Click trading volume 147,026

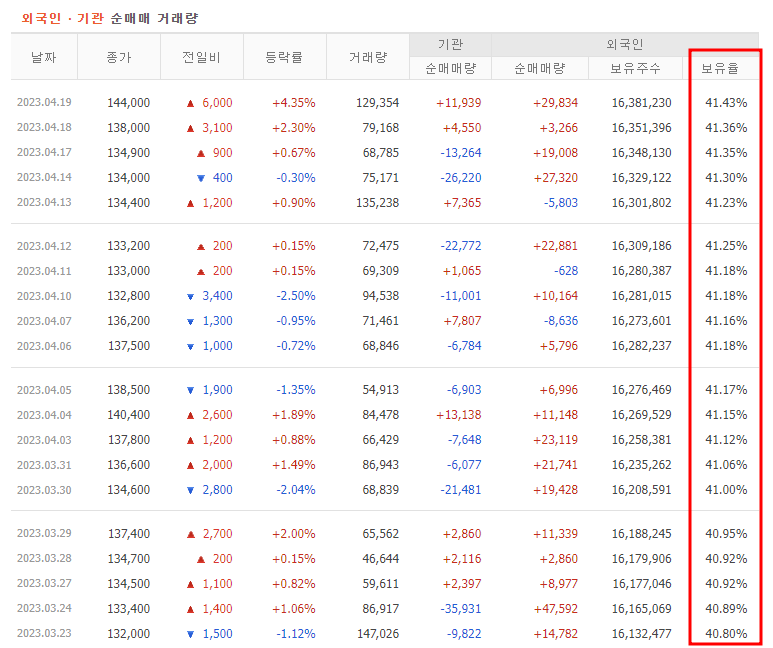click(378, 634)
